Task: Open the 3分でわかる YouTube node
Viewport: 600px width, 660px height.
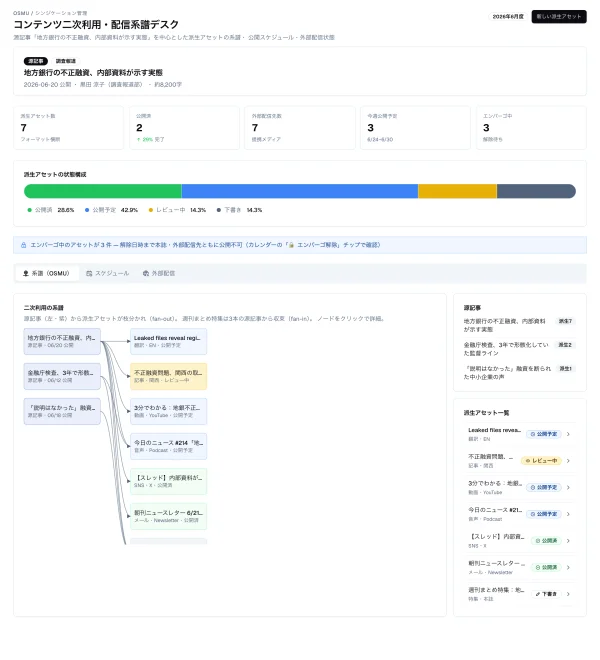Action: tap(168, 411)
